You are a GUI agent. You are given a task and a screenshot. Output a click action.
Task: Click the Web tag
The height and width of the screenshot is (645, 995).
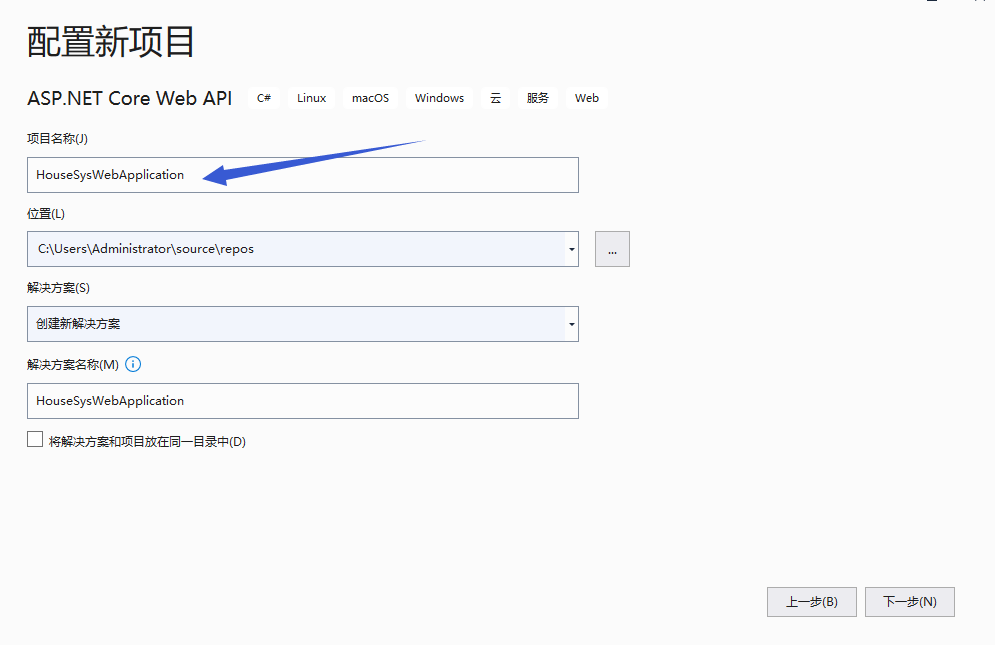[587, 98]
